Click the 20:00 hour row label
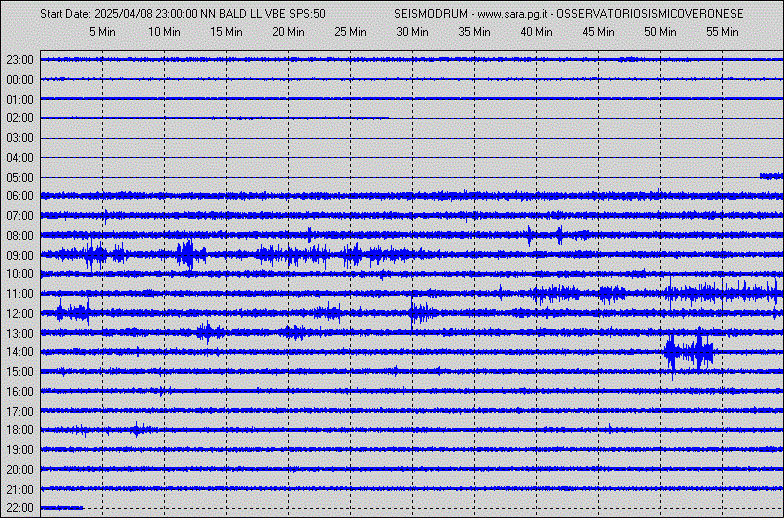The image size is (784, 518). pos(20,470)
